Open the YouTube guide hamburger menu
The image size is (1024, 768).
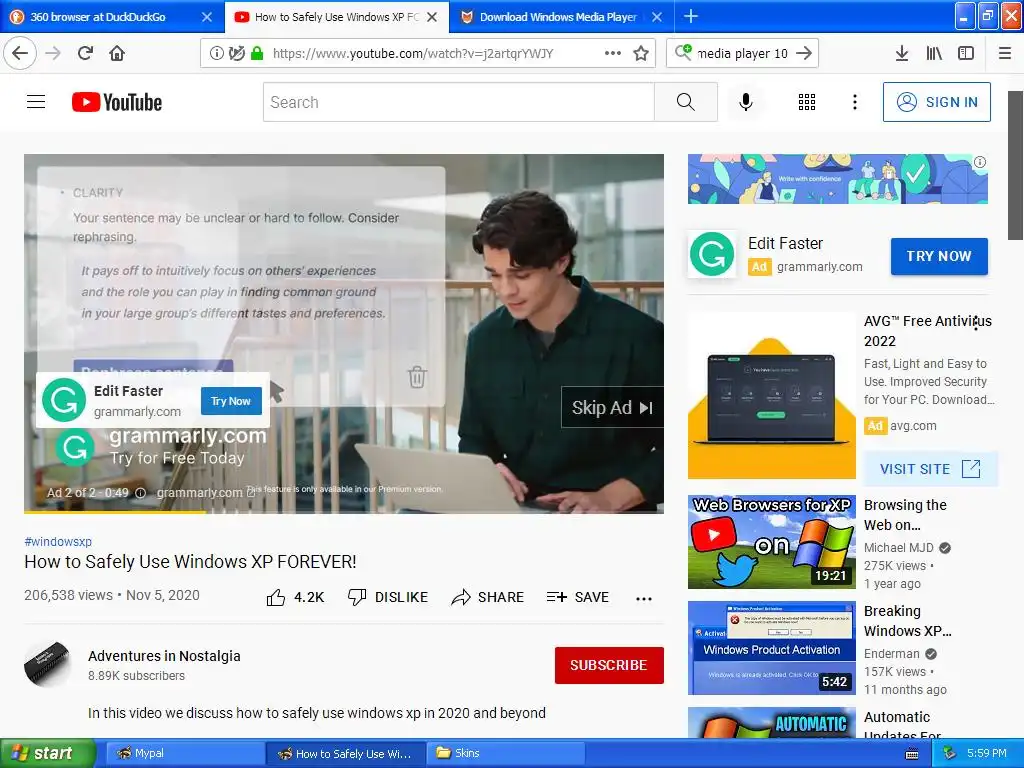(x=36, y=102)
